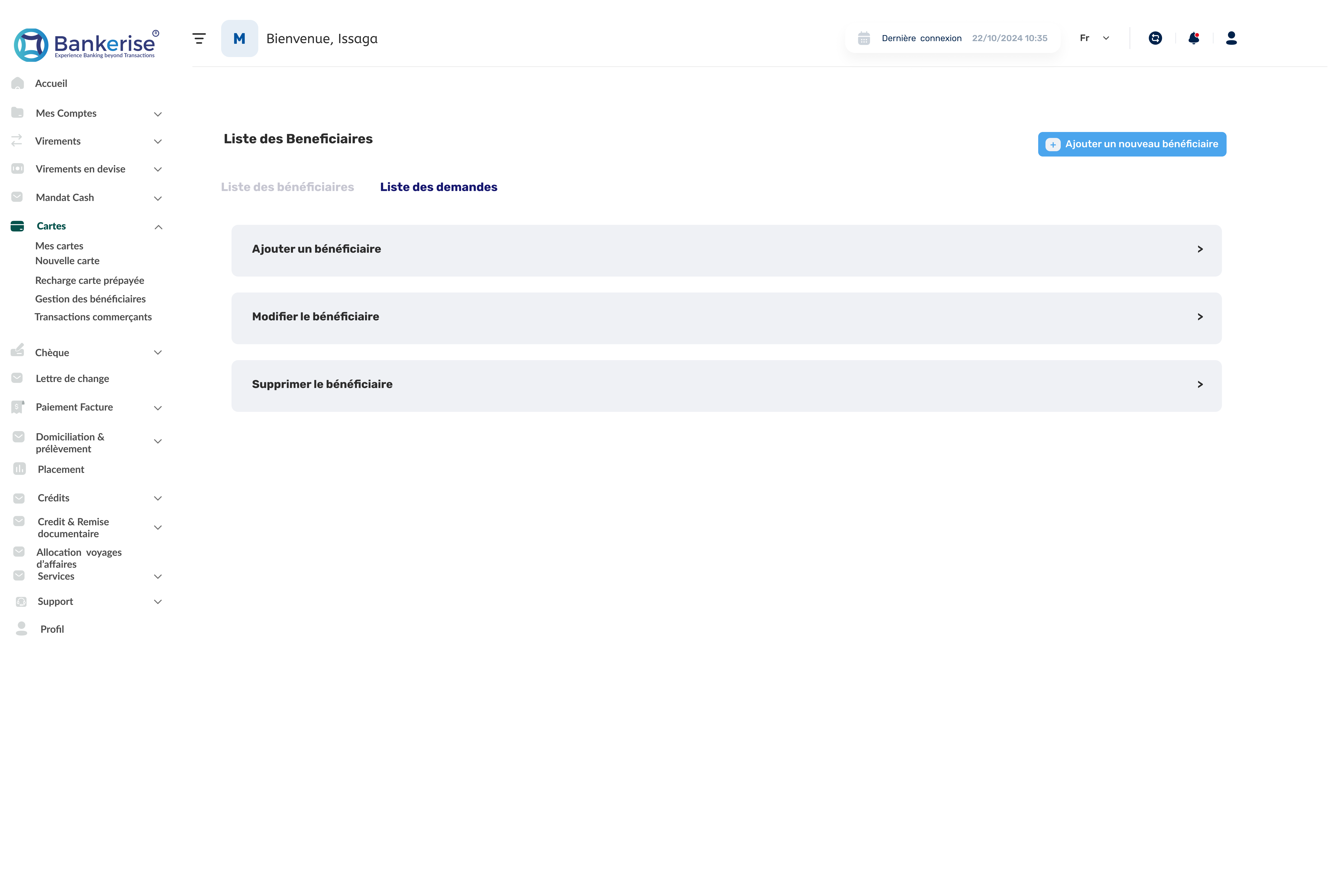
Task: Open the Cartes menu label
Action: point(52,226)
